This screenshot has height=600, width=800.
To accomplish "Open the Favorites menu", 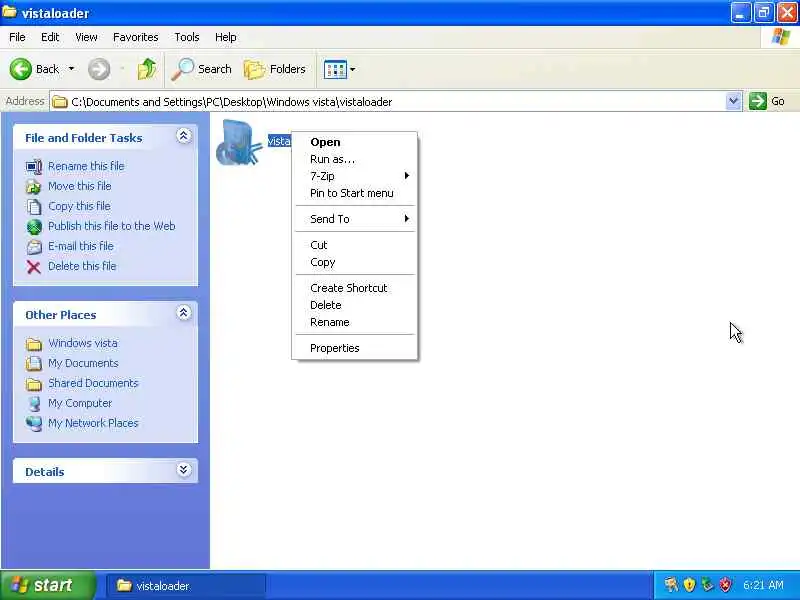I will click(x=136, y=37).
